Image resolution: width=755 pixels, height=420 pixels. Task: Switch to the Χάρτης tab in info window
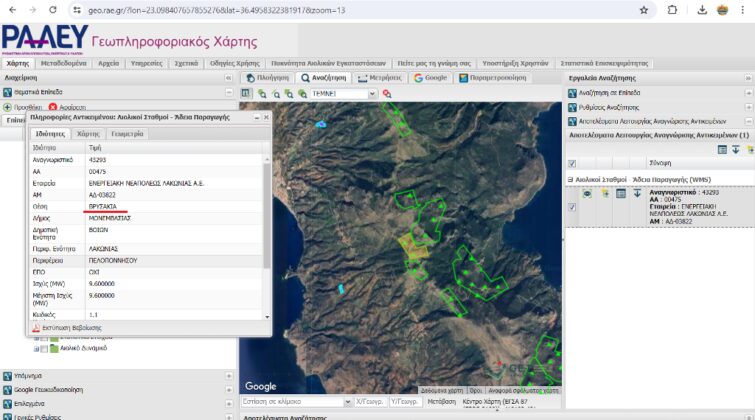click(88, 134)
